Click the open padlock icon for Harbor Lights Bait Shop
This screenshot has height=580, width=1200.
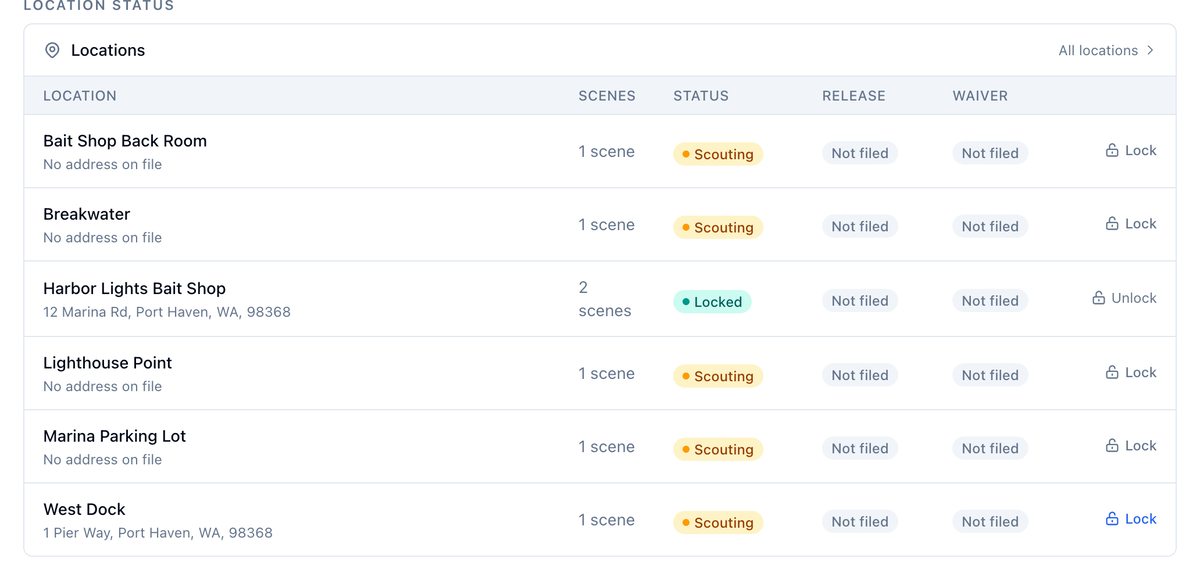point(1099,298)
